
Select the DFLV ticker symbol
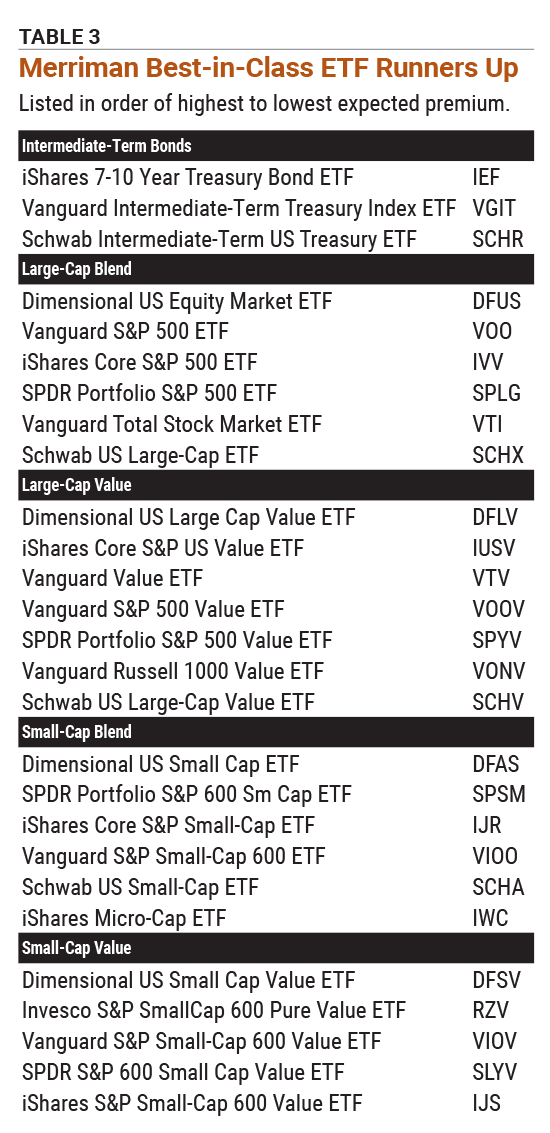click(495, 517)
